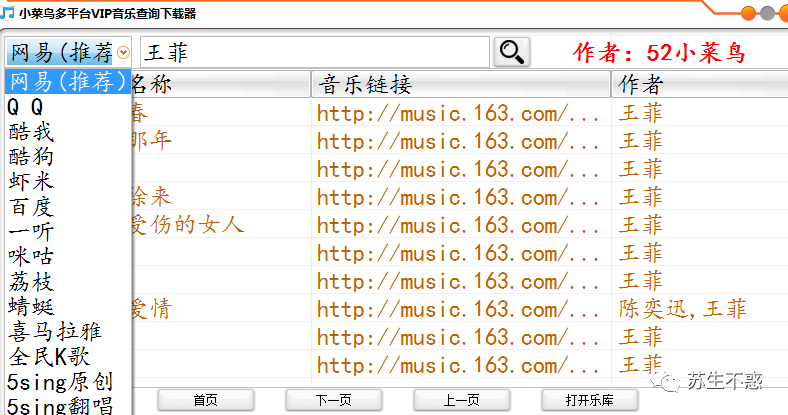Go to previous page with 上一页 button
This screenshot has width=788, height=415.
(x=461, y=400)
